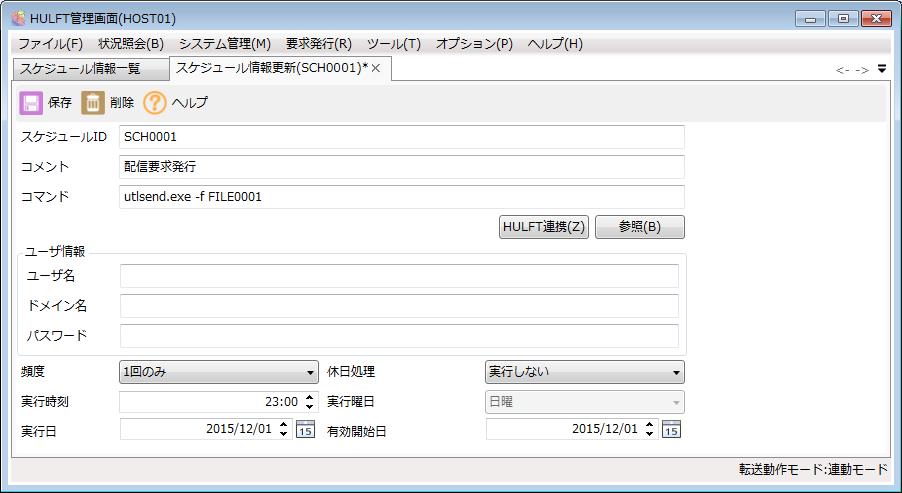Close the HULFT管理画面 window
Image resolution: width=902 pixels, height=493 pixels.
876,19
